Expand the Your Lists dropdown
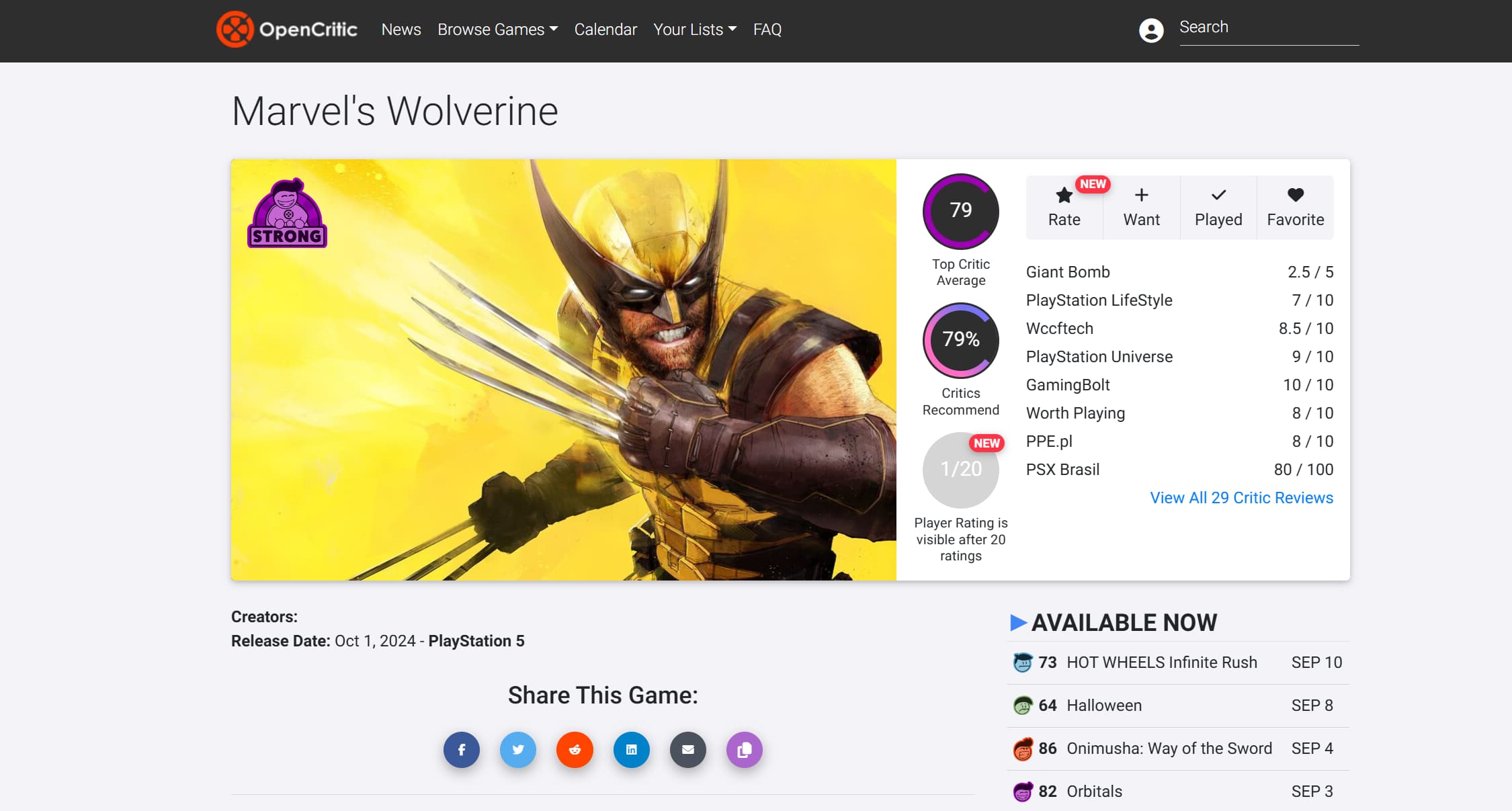 click(x=695, y=30)
